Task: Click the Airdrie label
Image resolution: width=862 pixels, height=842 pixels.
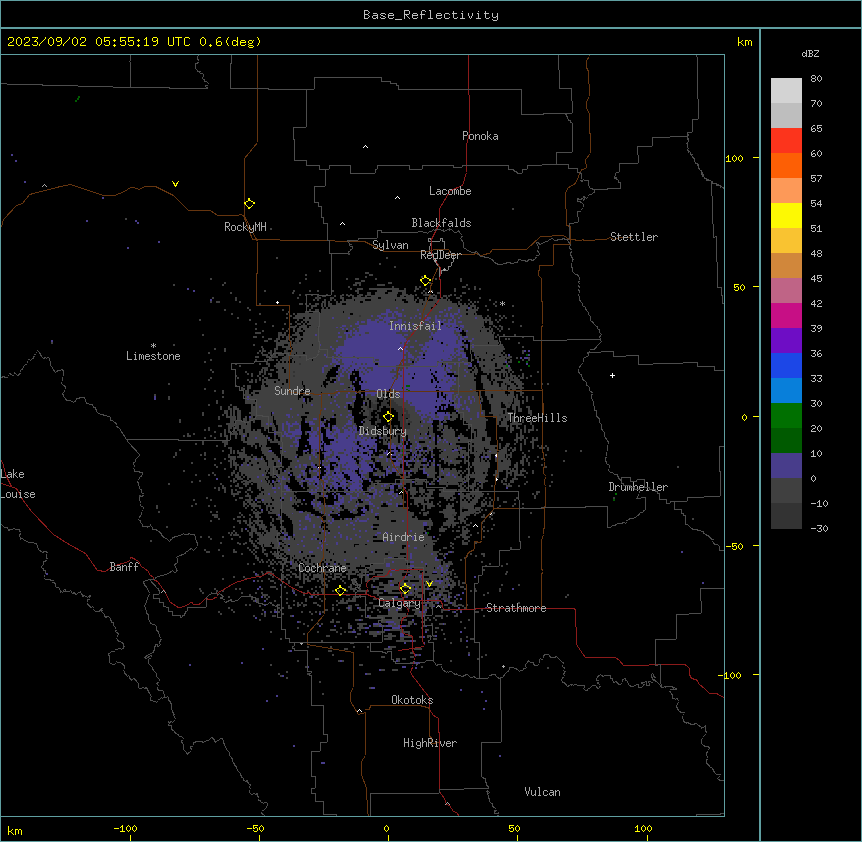Action: (404, 537)
